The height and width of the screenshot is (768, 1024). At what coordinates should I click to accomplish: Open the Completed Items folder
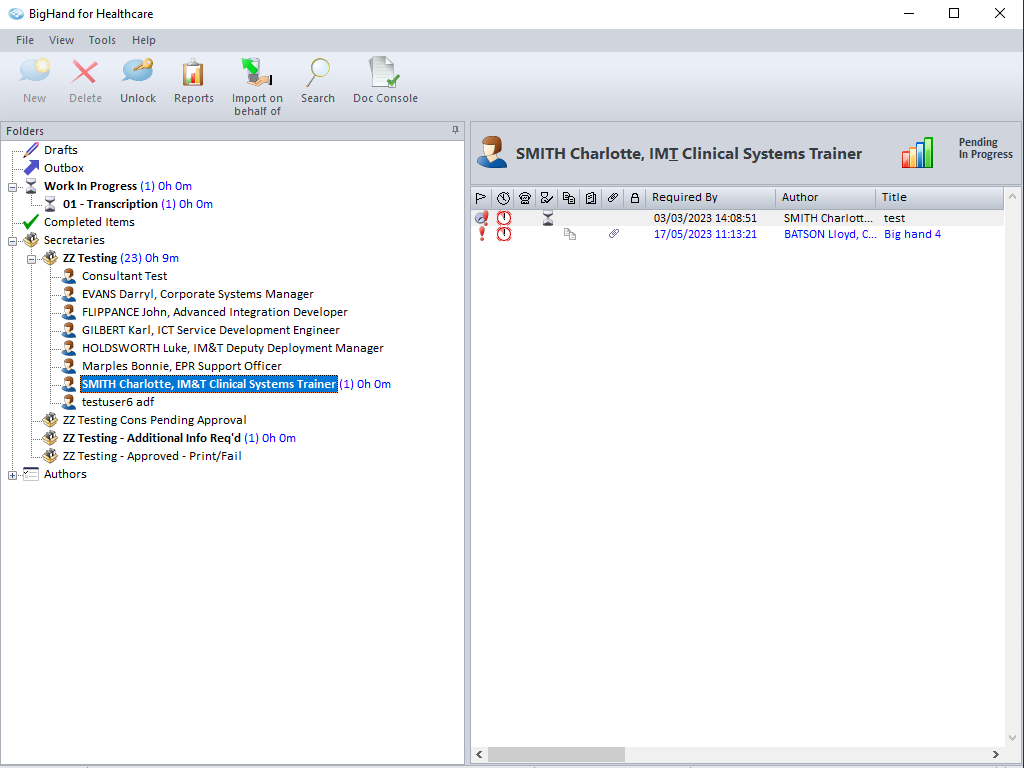pos(89,222)
